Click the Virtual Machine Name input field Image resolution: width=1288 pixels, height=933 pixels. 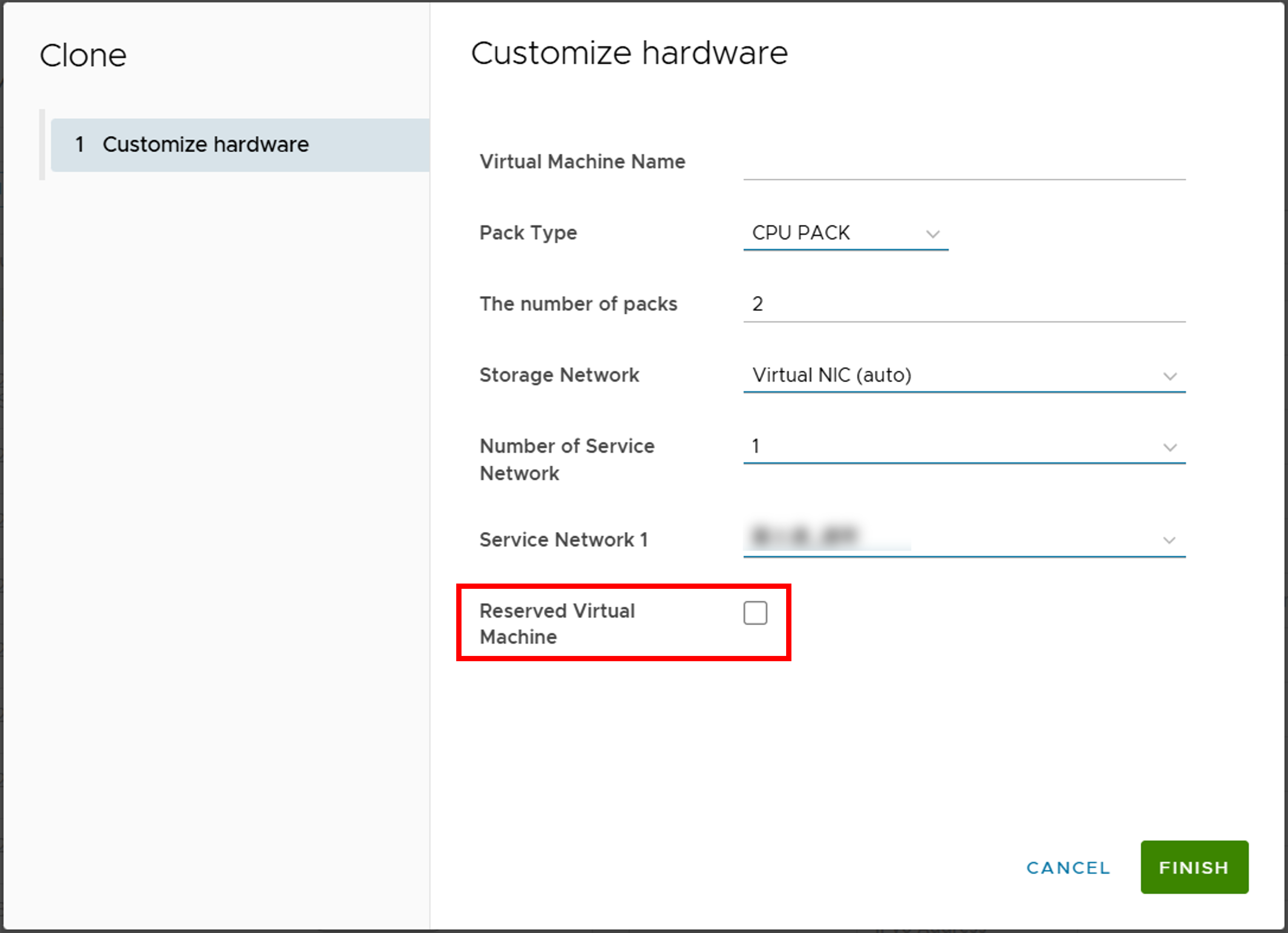point(964,164)
